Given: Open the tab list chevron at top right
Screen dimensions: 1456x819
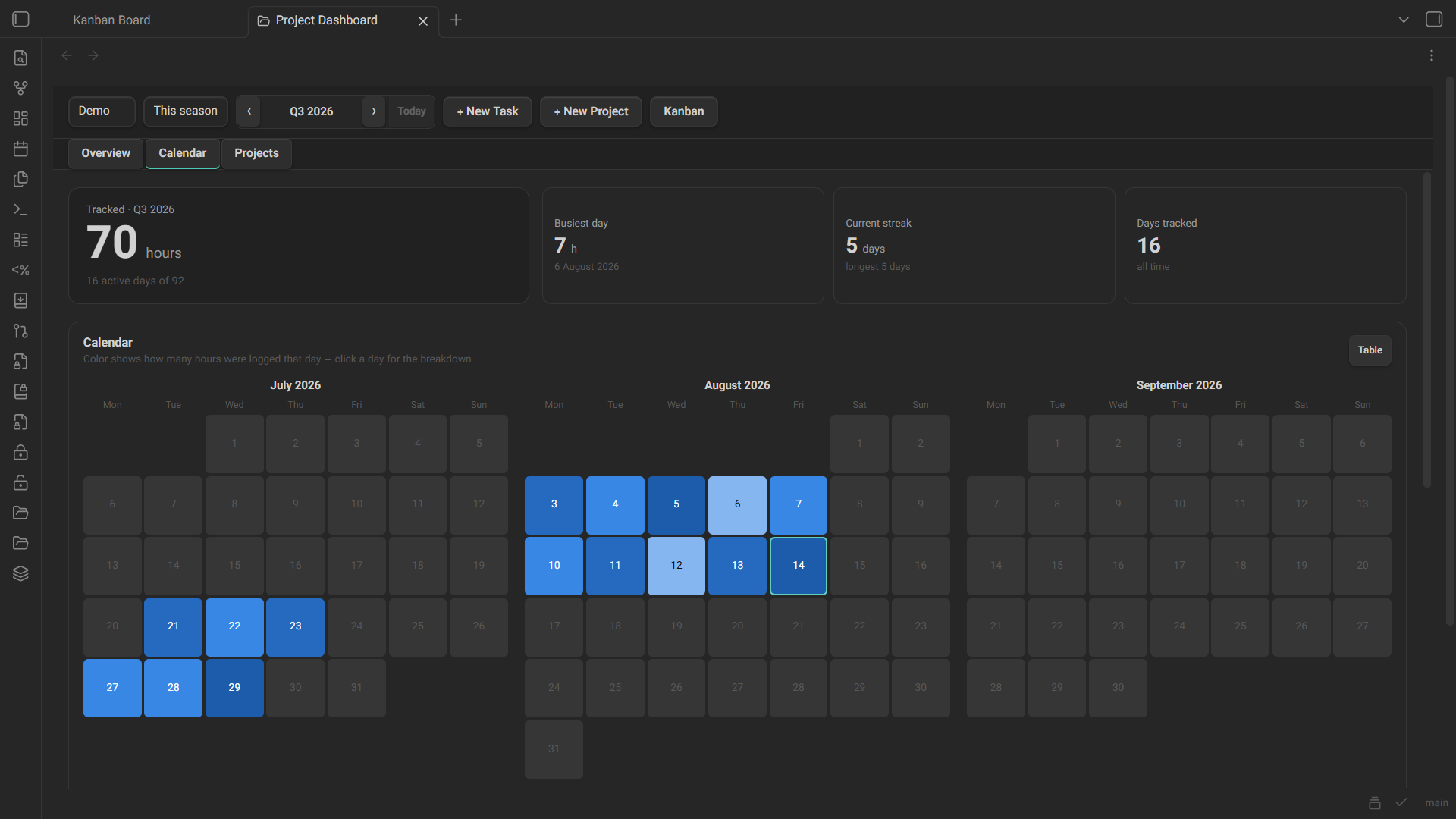Looking at the screenshot, I should [x=1404, y=20].
